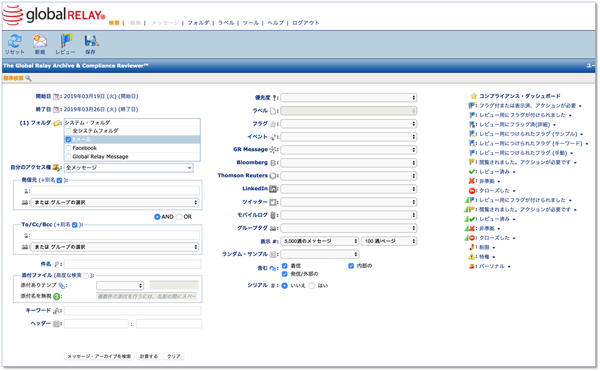Open the フラグ dropdown
This screenshot has height=371, width=600.
(349, 124)
